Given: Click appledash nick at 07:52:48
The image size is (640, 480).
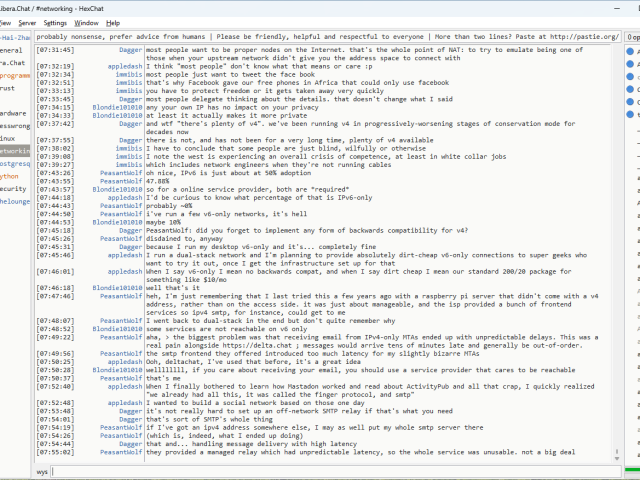Looking at the screenshot, I should point(125,403).
